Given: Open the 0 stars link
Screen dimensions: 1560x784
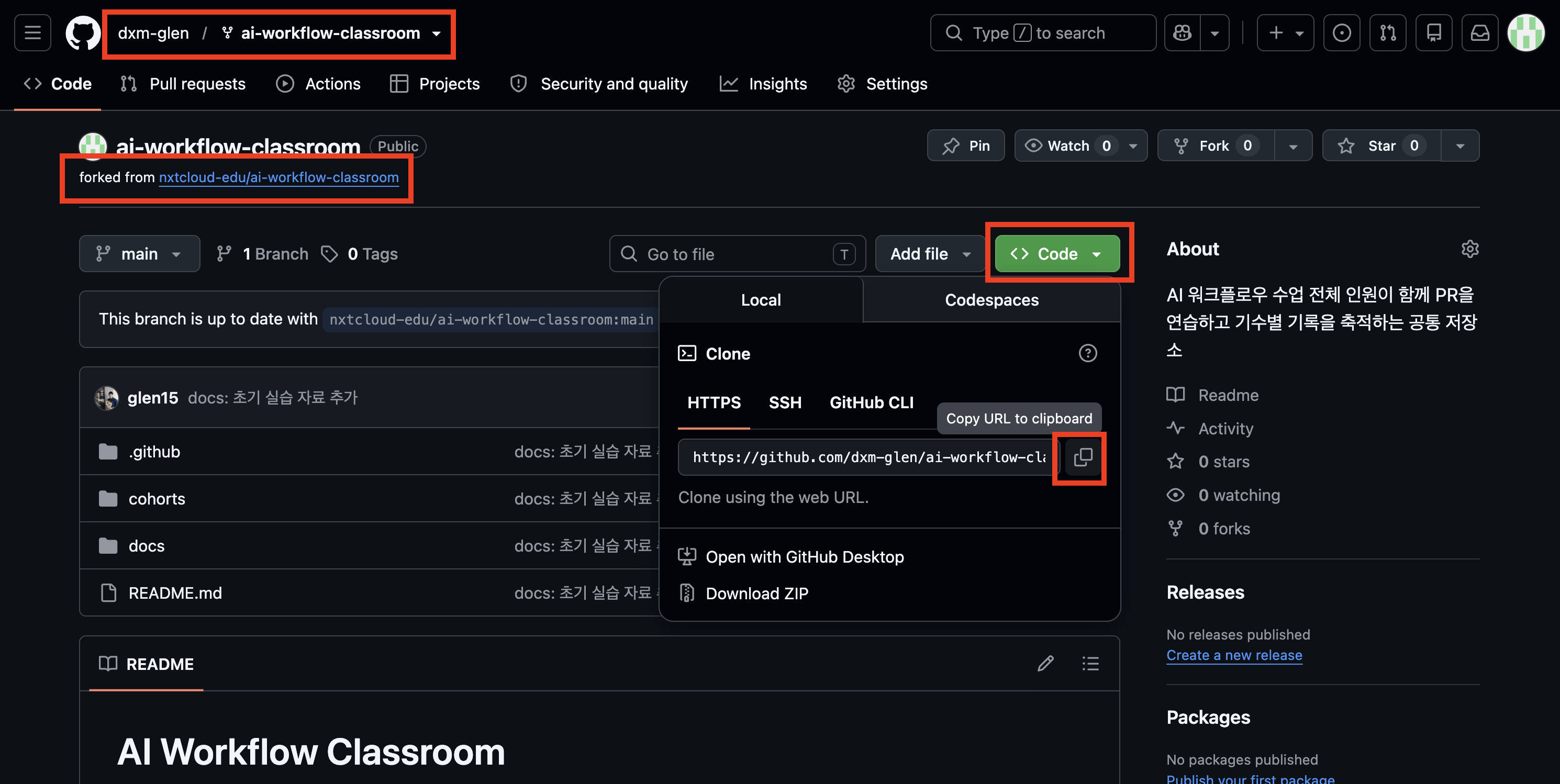Looking at the screenshot, I should (1224, 462).
